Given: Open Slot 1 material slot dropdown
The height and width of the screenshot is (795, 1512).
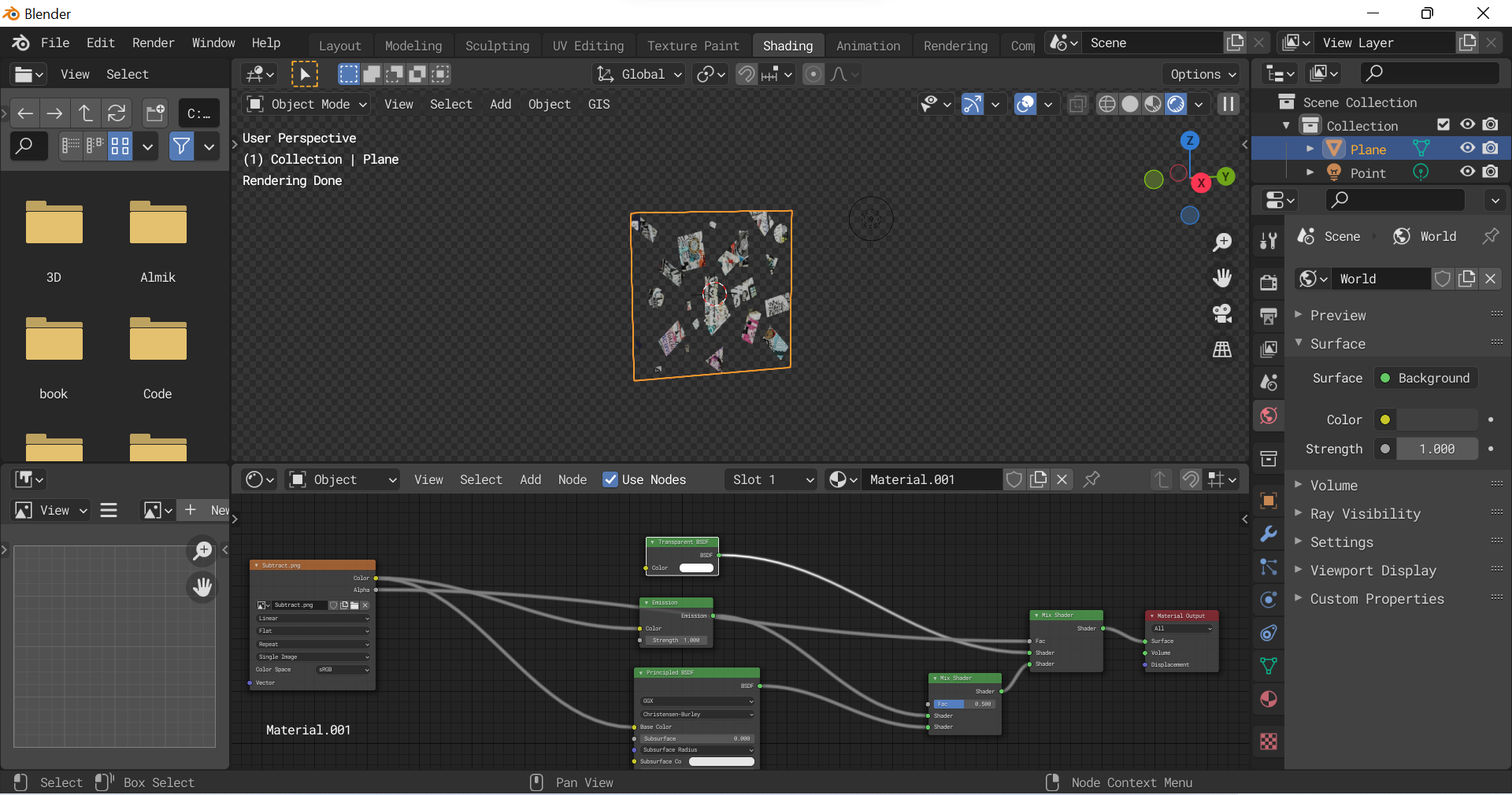Looking at the screenshot, I should 771,479.
